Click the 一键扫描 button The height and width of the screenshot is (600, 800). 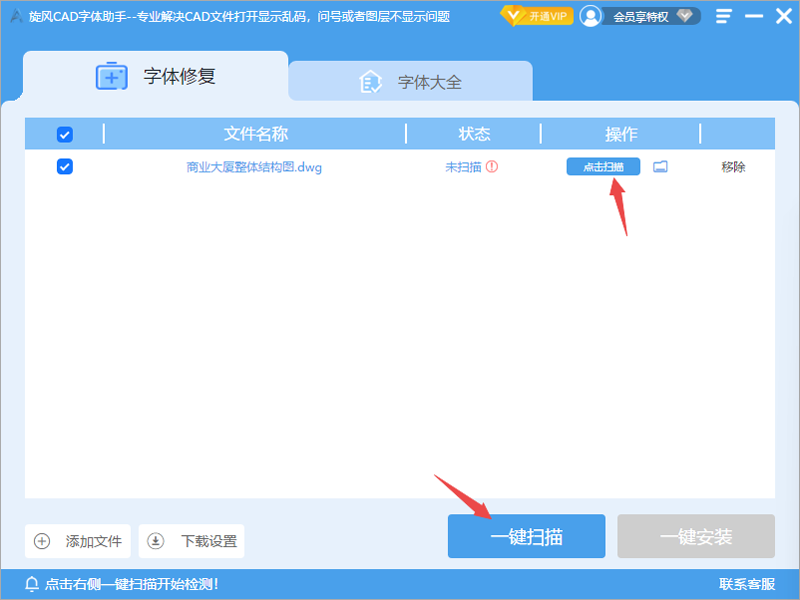tap(526, 536)
